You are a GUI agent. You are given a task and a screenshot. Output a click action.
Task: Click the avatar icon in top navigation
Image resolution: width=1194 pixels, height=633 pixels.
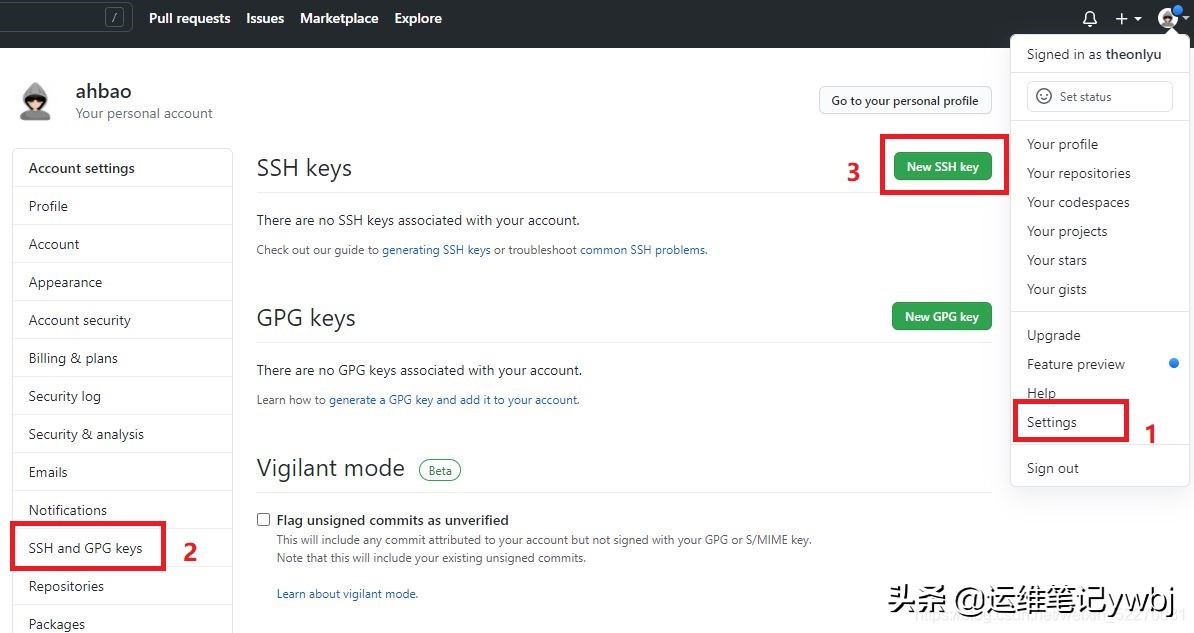click(x=1168, y=17)
